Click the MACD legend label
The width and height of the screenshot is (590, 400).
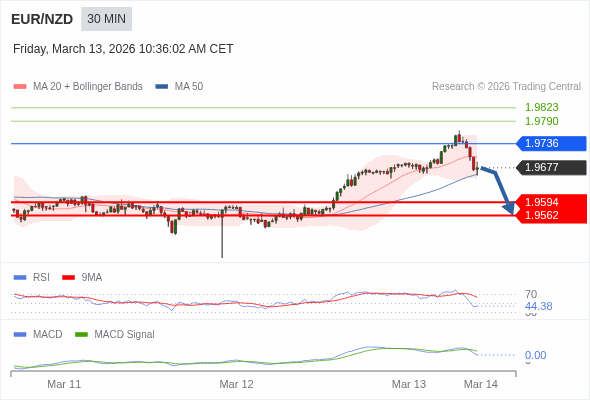48,335
